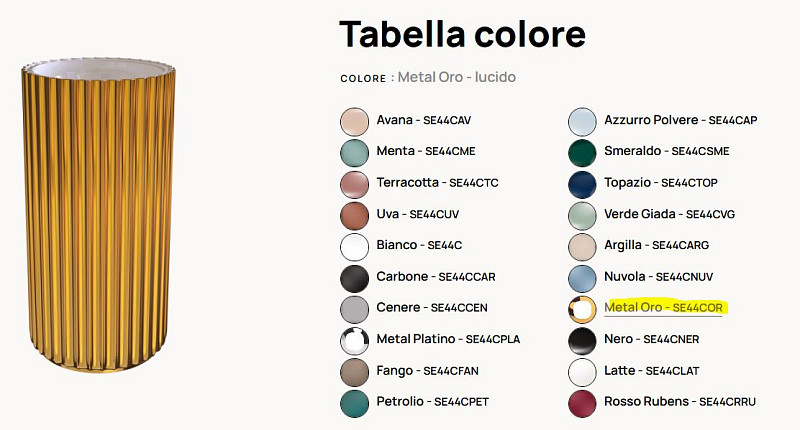Pick the Terracotta color circle

355,184
